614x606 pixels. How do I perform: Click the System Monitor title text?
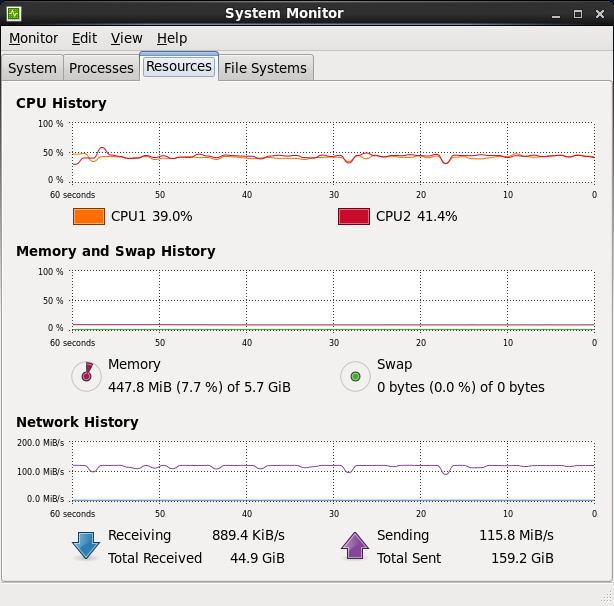(x=284, y=14)
